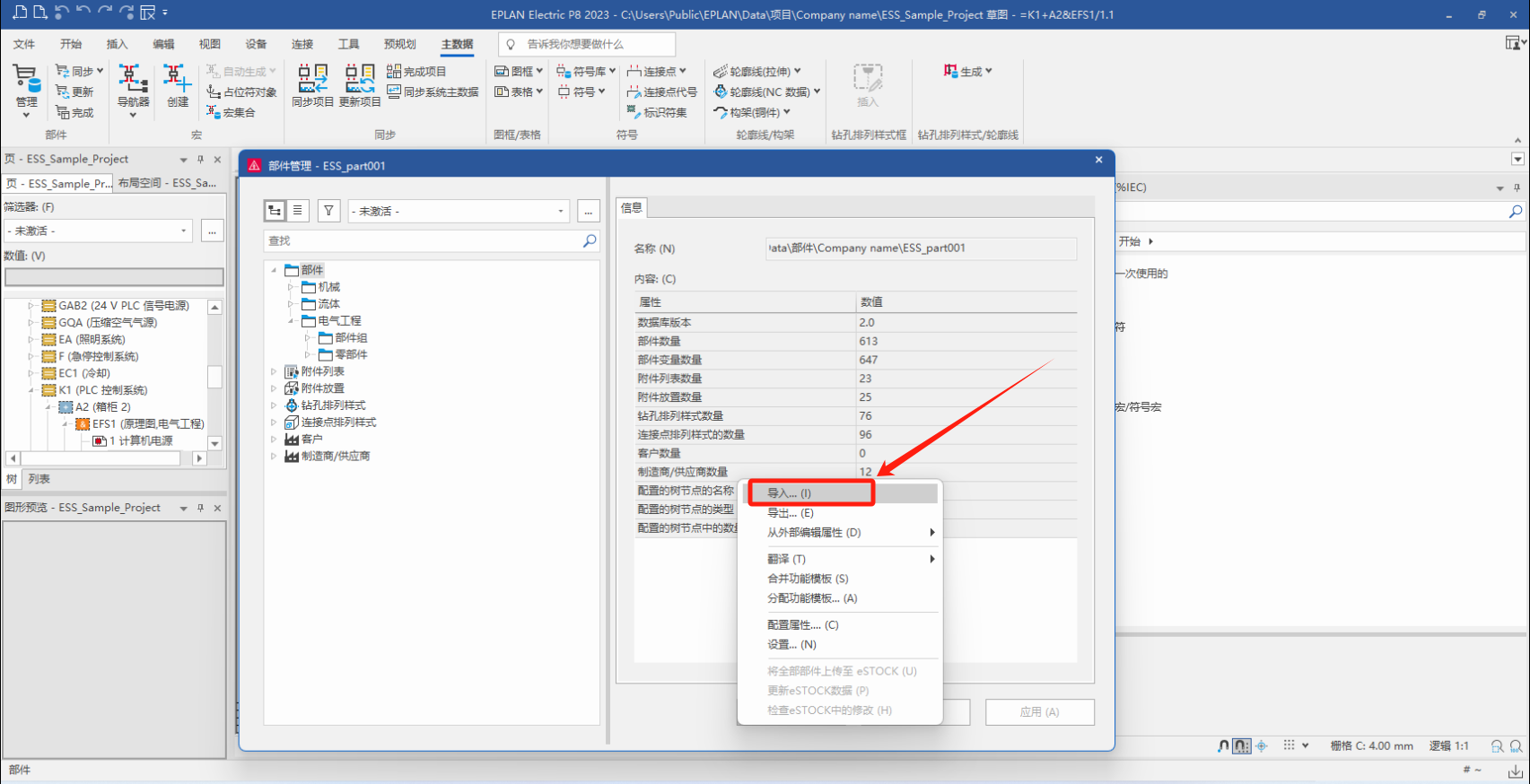Open the 未激活 filter combo in parts dialog

[459, 211]
